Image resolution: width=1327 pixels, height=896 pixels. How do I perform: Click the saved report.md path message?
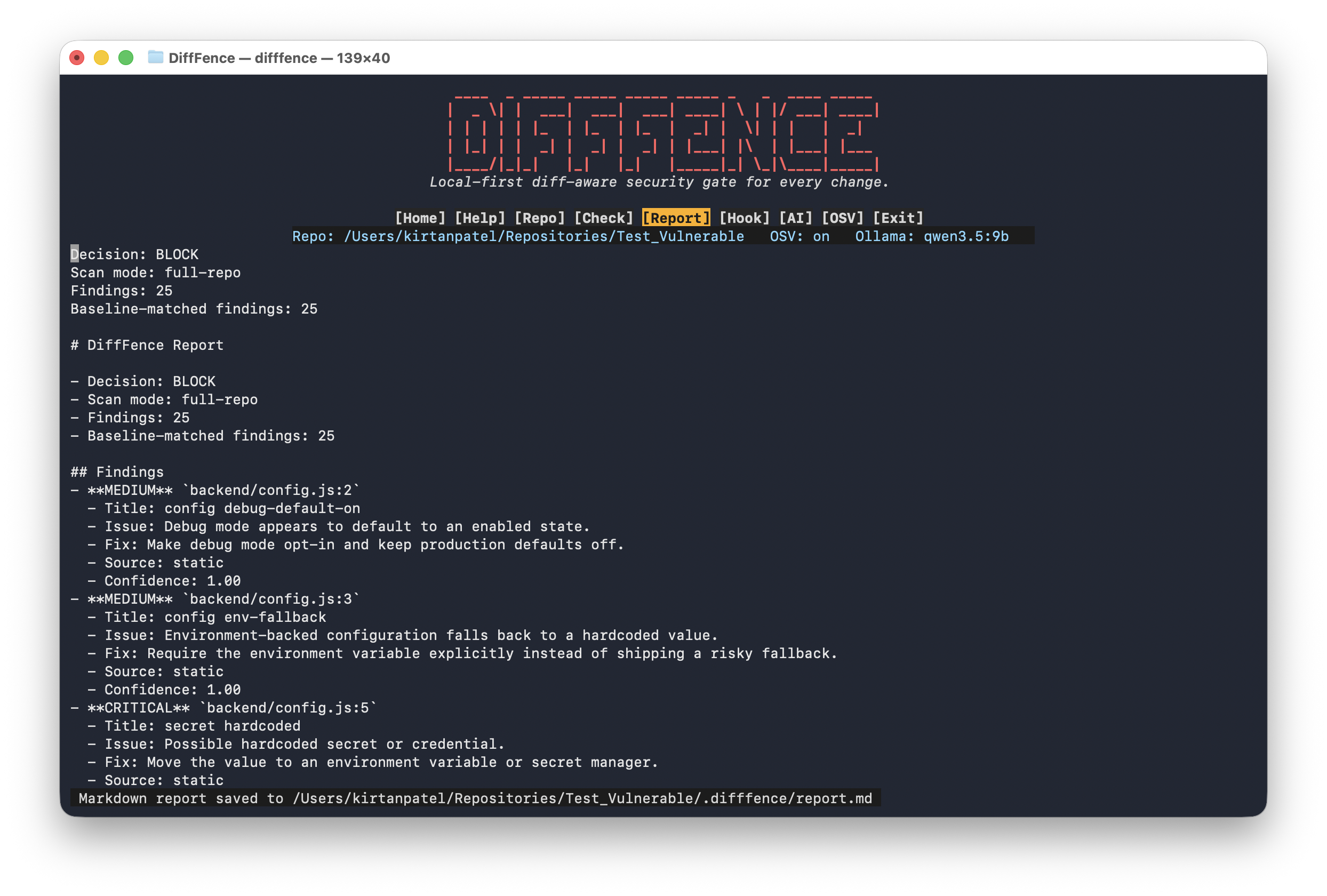coord(475,798)
